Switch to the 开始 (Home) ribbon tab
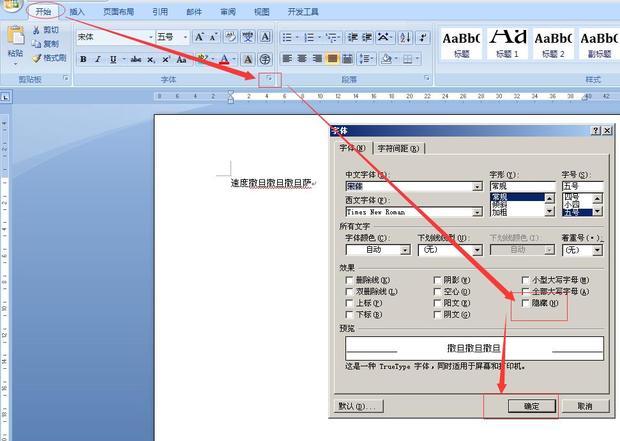The image size is (620, 441). (x=43, y=11)
